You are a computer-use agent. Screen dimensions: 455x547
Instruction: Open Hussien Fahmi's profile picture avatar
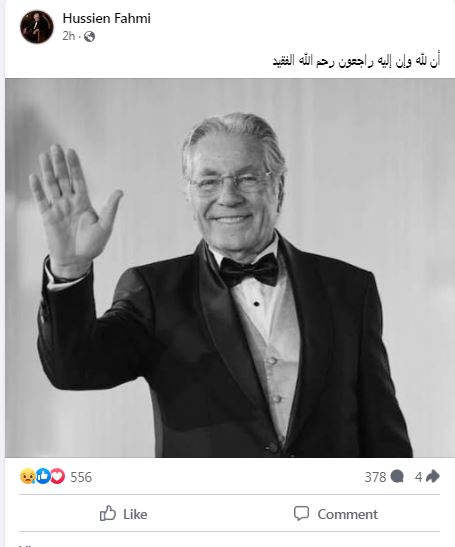37,27
